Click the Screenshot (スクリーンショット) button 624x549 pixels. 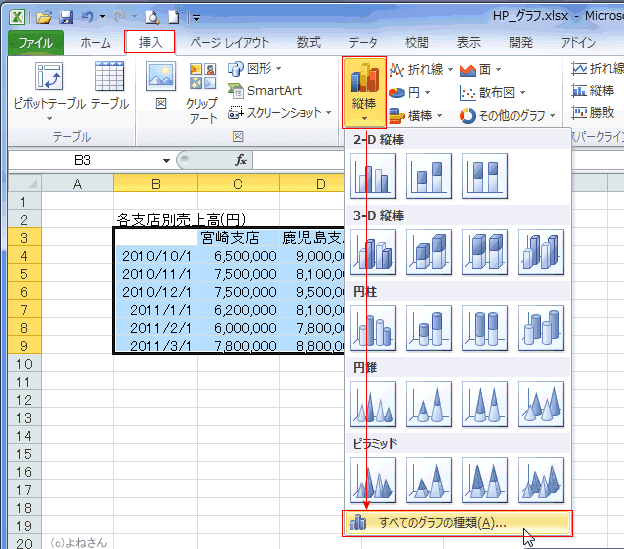(x=282, y=113)
